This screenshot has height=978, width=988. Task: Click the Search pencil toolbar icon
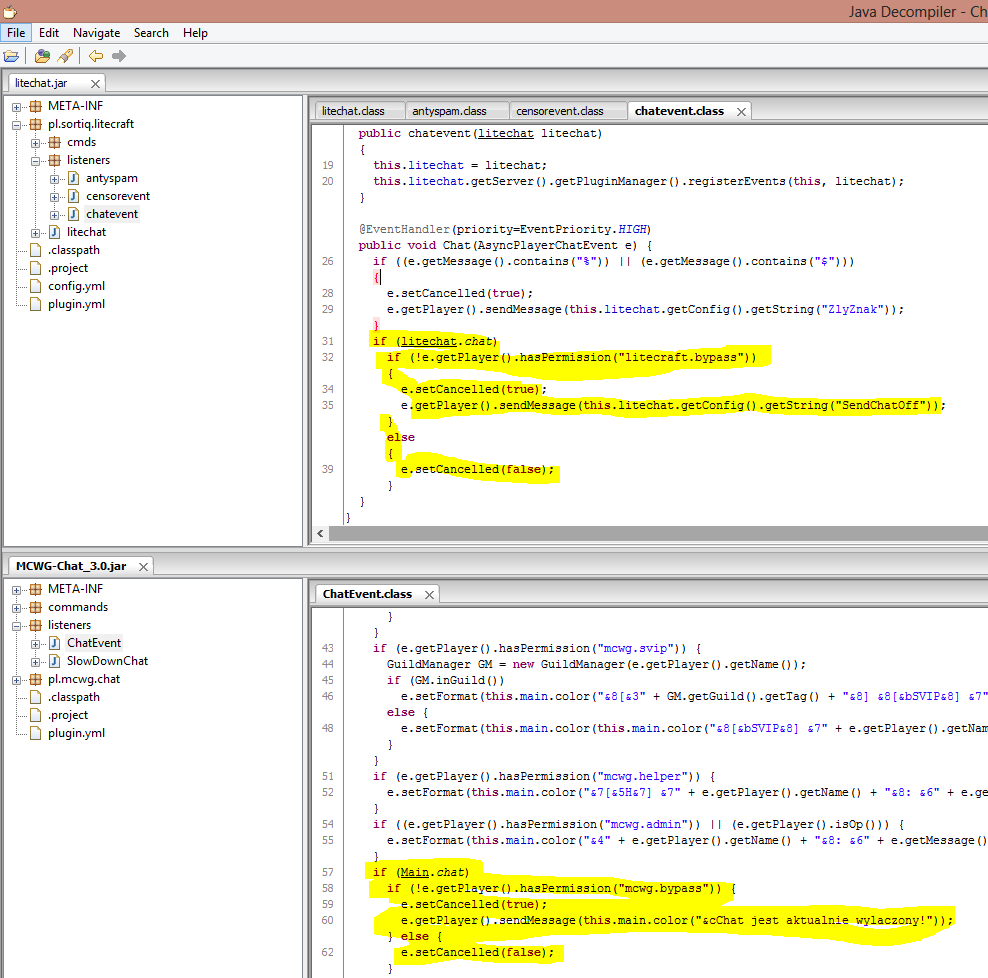point(65,56)
